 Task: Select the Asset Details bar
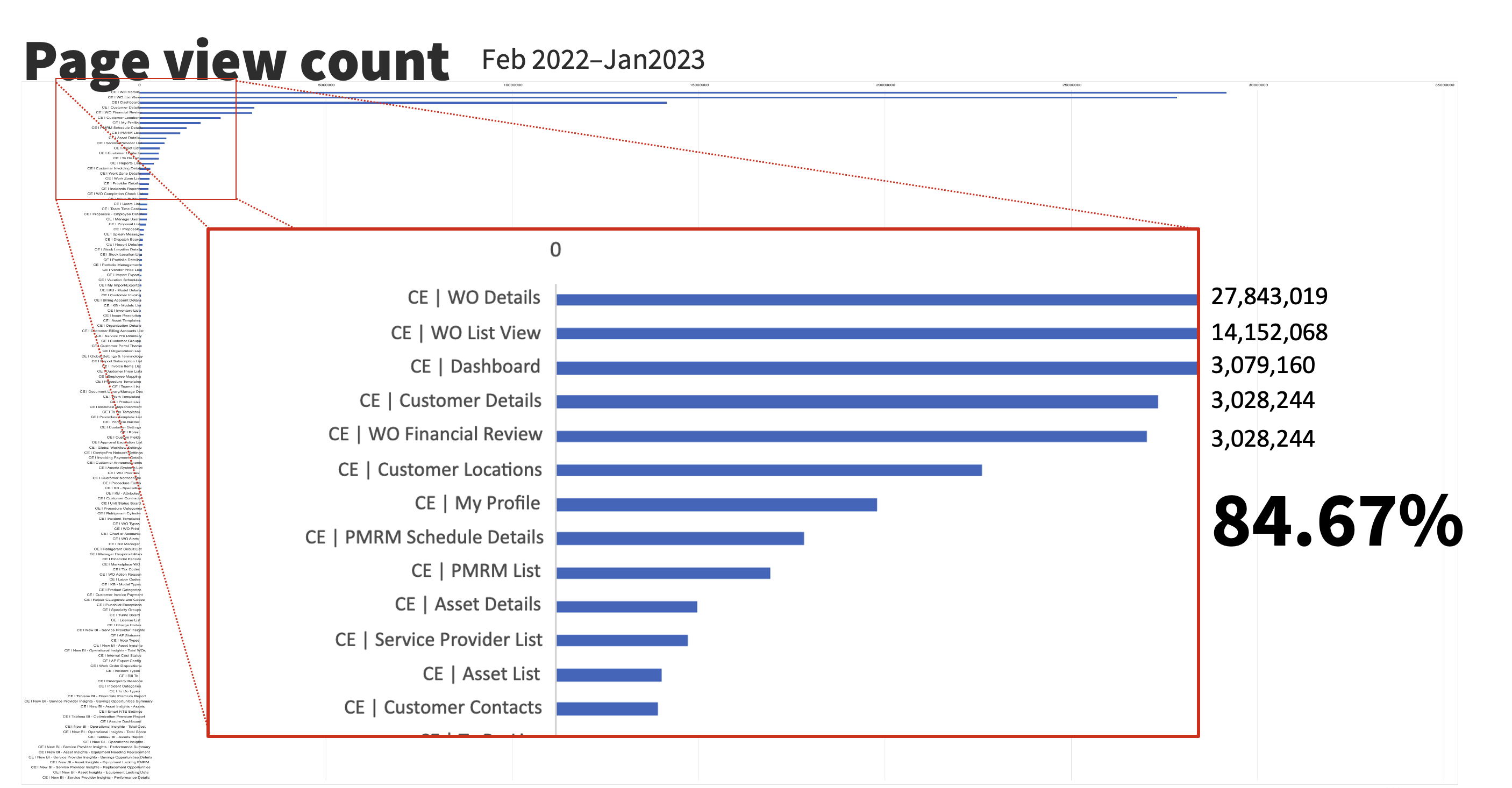pos(626,607)
